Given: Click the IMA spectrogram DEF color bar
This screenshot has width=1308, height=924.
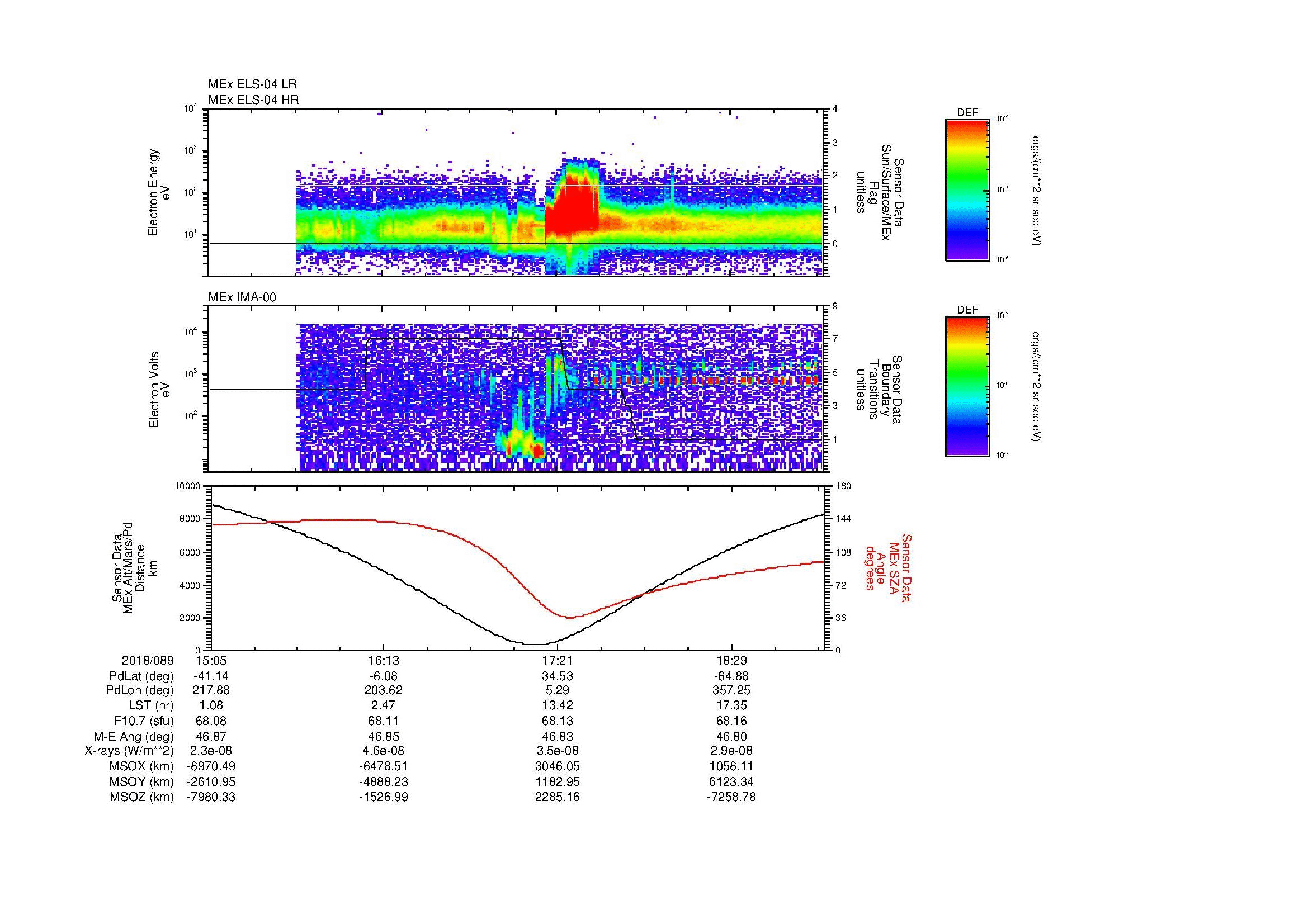Looking at the screenshot, I should [967, 387].
